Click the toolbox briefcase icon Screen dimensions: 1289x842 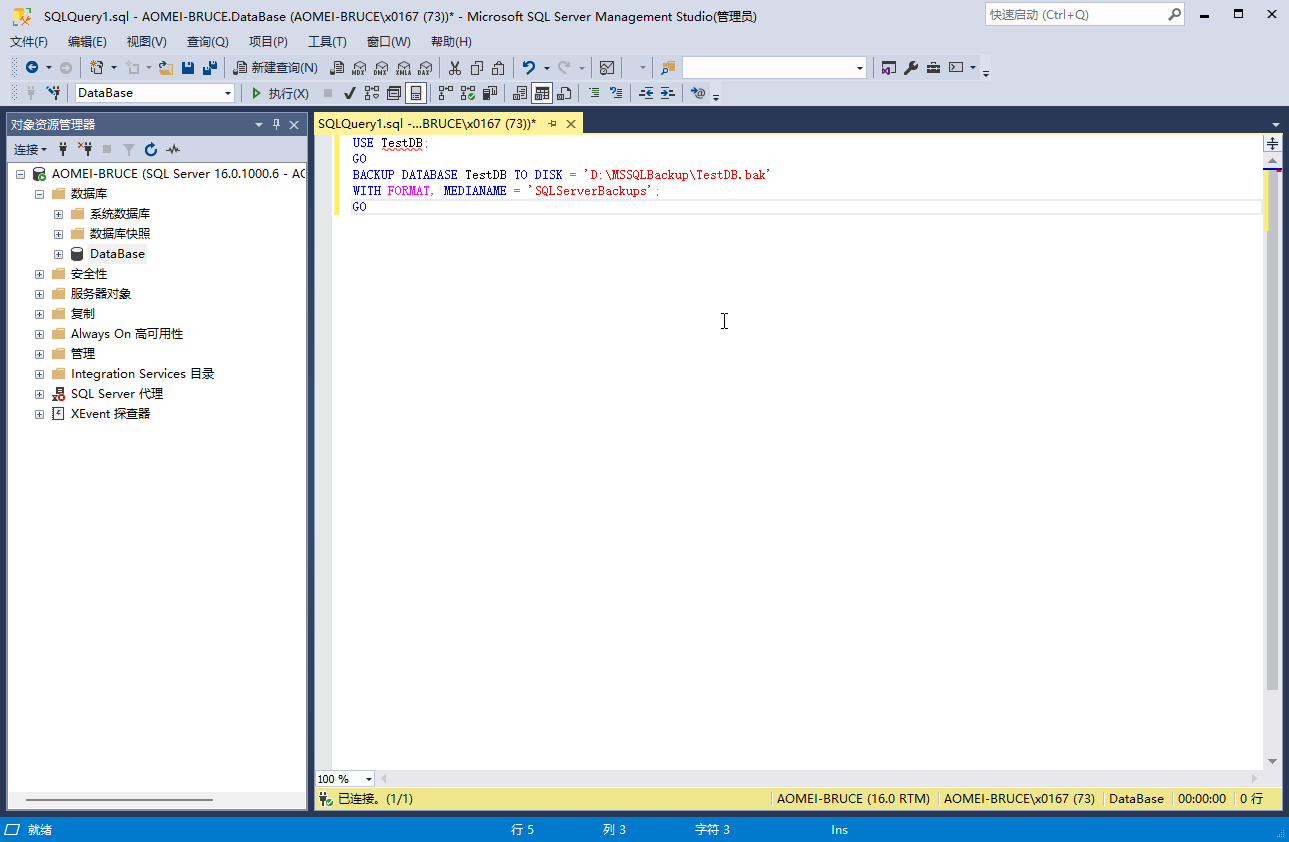click(932, 67)
